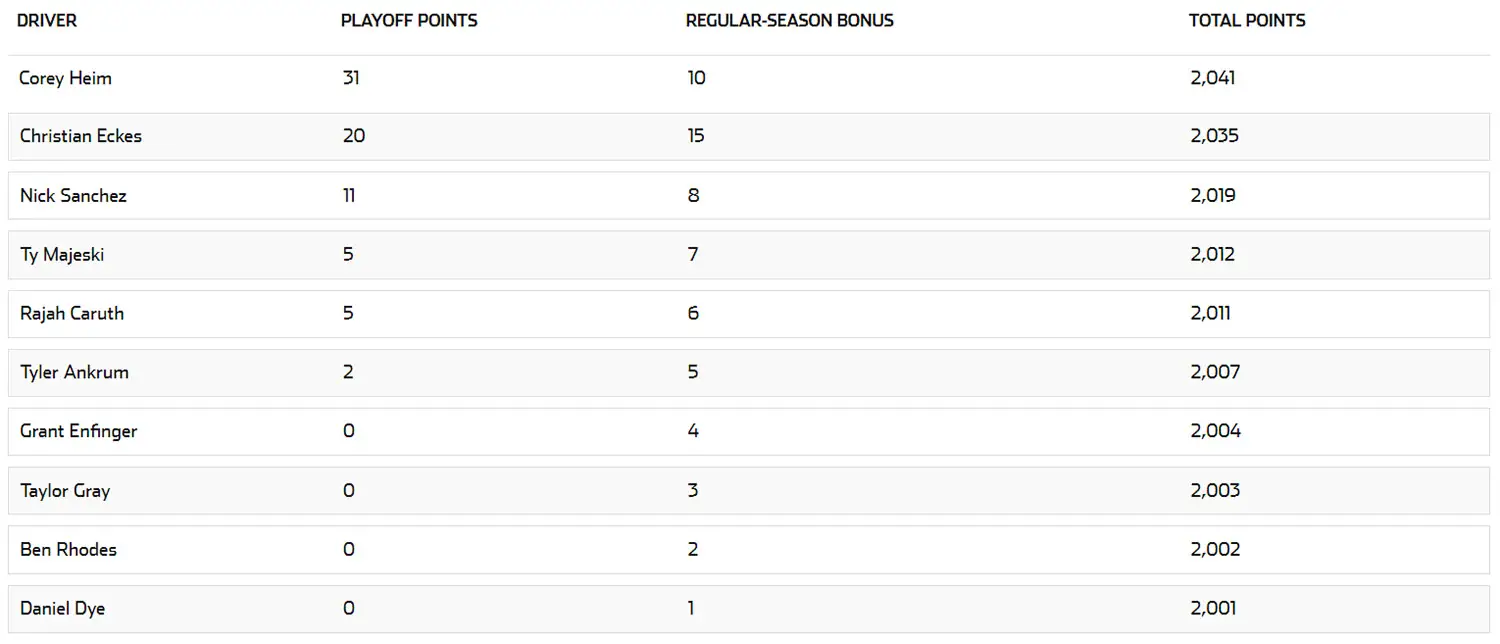Click Corey Heim's 31 playoff points
Viewport: 1500px width, 644px height.
tap(351, 77)
